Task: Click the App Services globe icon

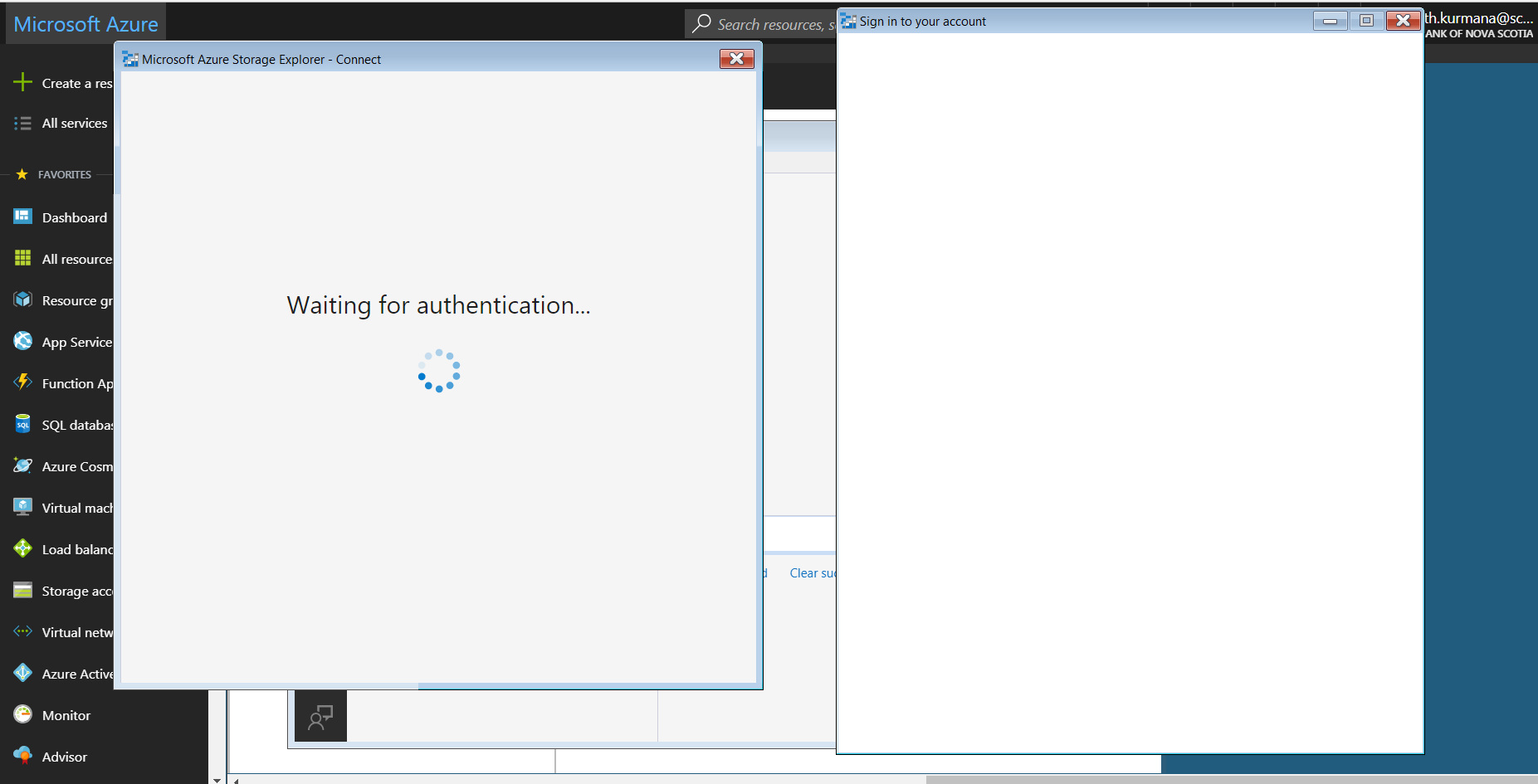Action: [22, 341]
